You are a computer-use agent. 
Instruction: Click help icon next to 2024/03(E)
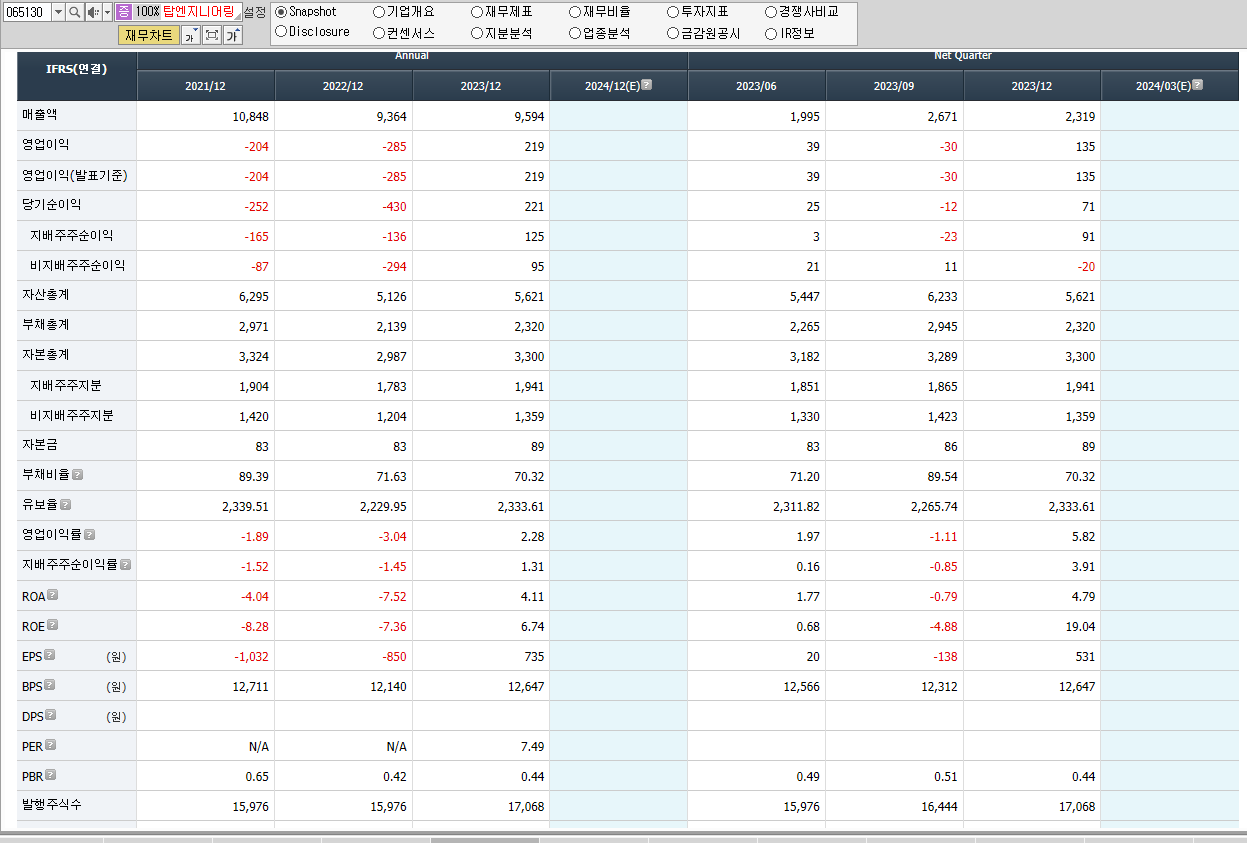[x=1198, y=85]
